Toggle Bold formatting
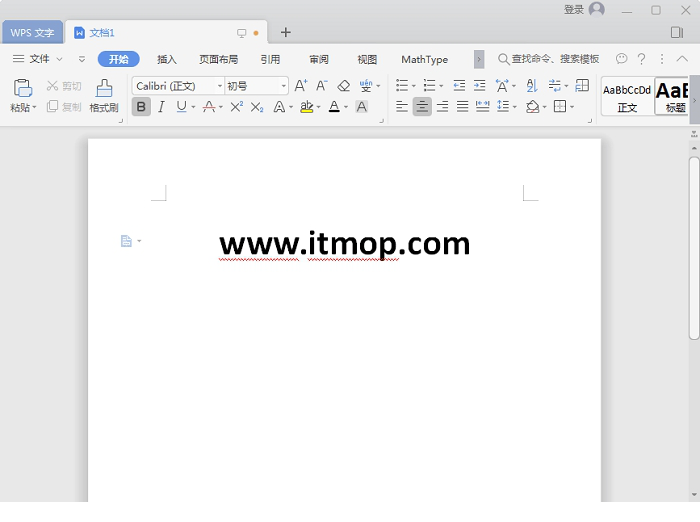 (141, 107)
